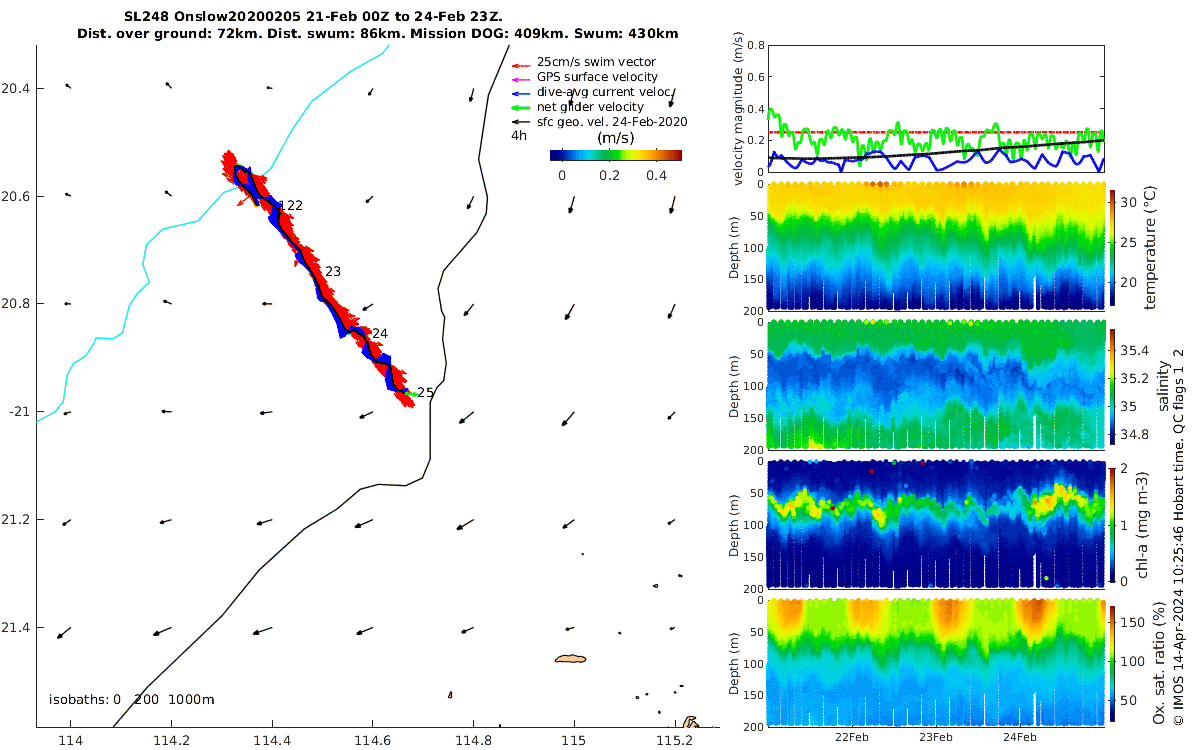
Task: Click the green net glider velocity legend line
Action: [520, 107]
